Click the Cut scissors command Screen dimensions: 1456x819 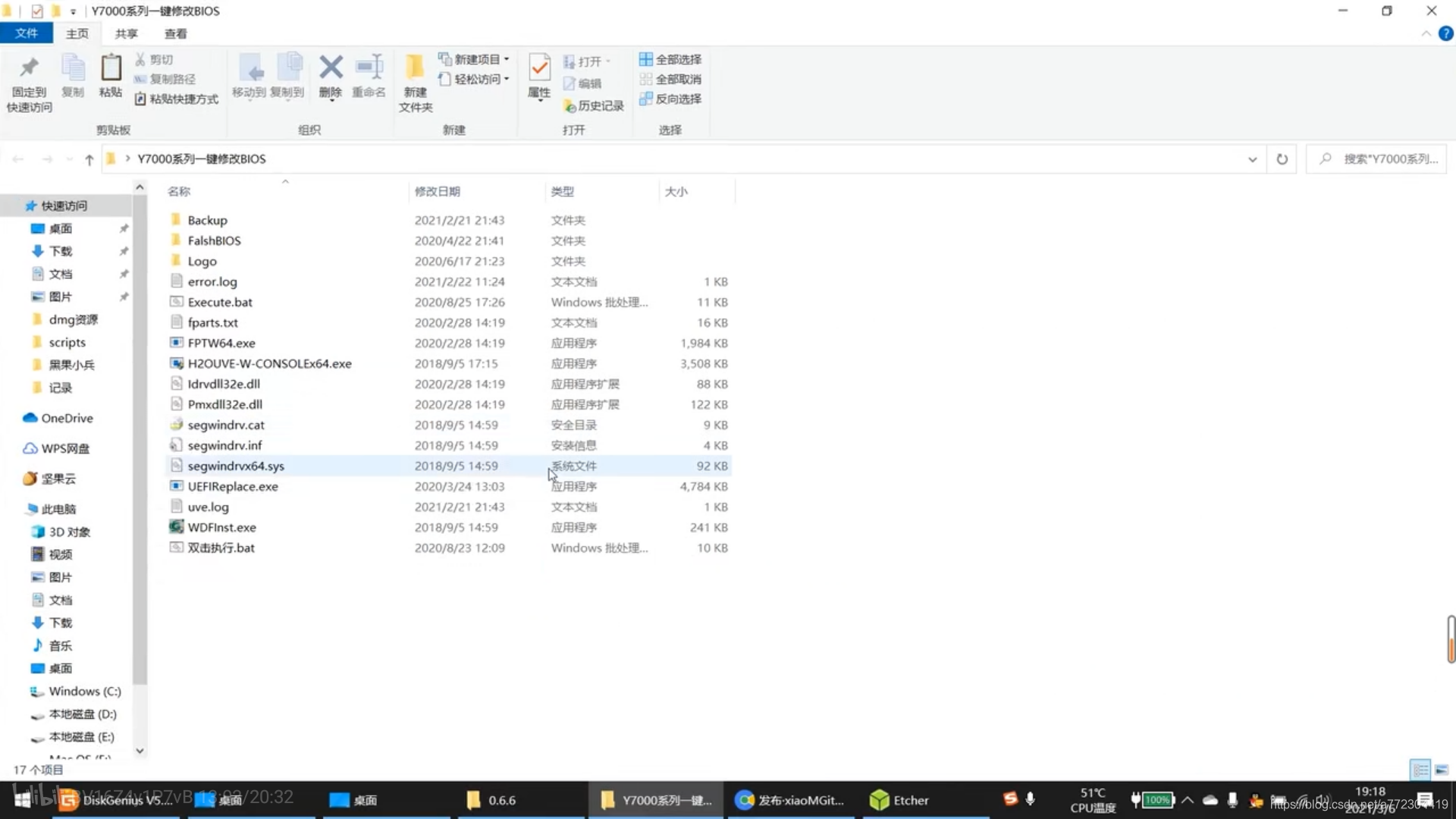click(x=154, y=59)
